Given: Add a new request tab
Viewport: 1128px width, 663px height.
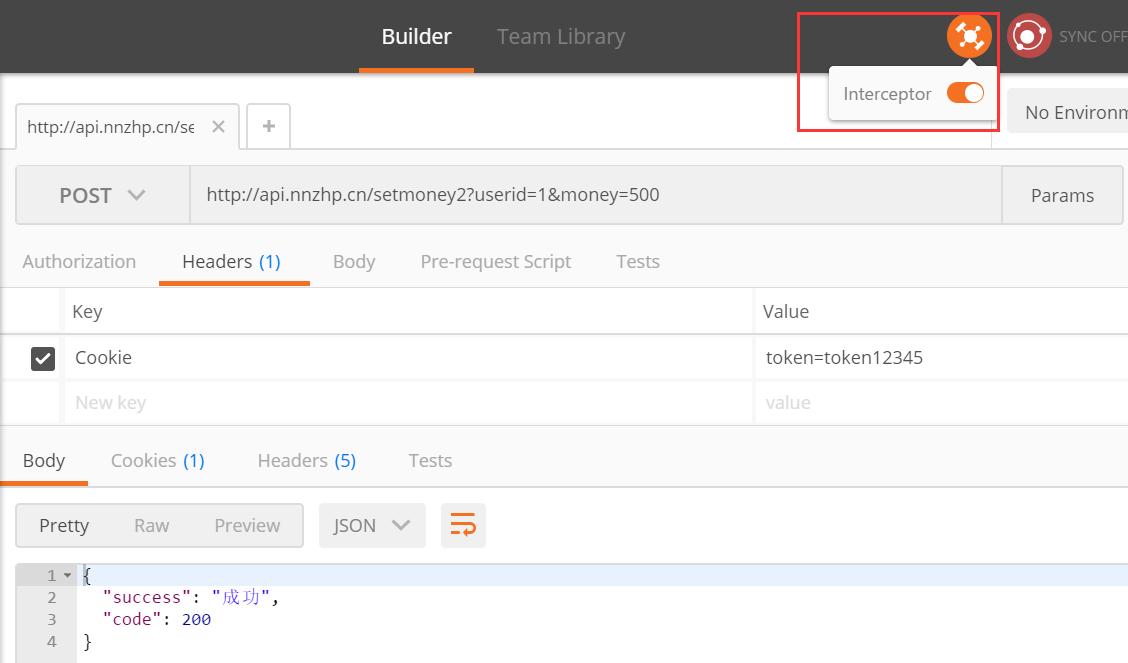Looking at the screenshot, I should tap(268, 127).
